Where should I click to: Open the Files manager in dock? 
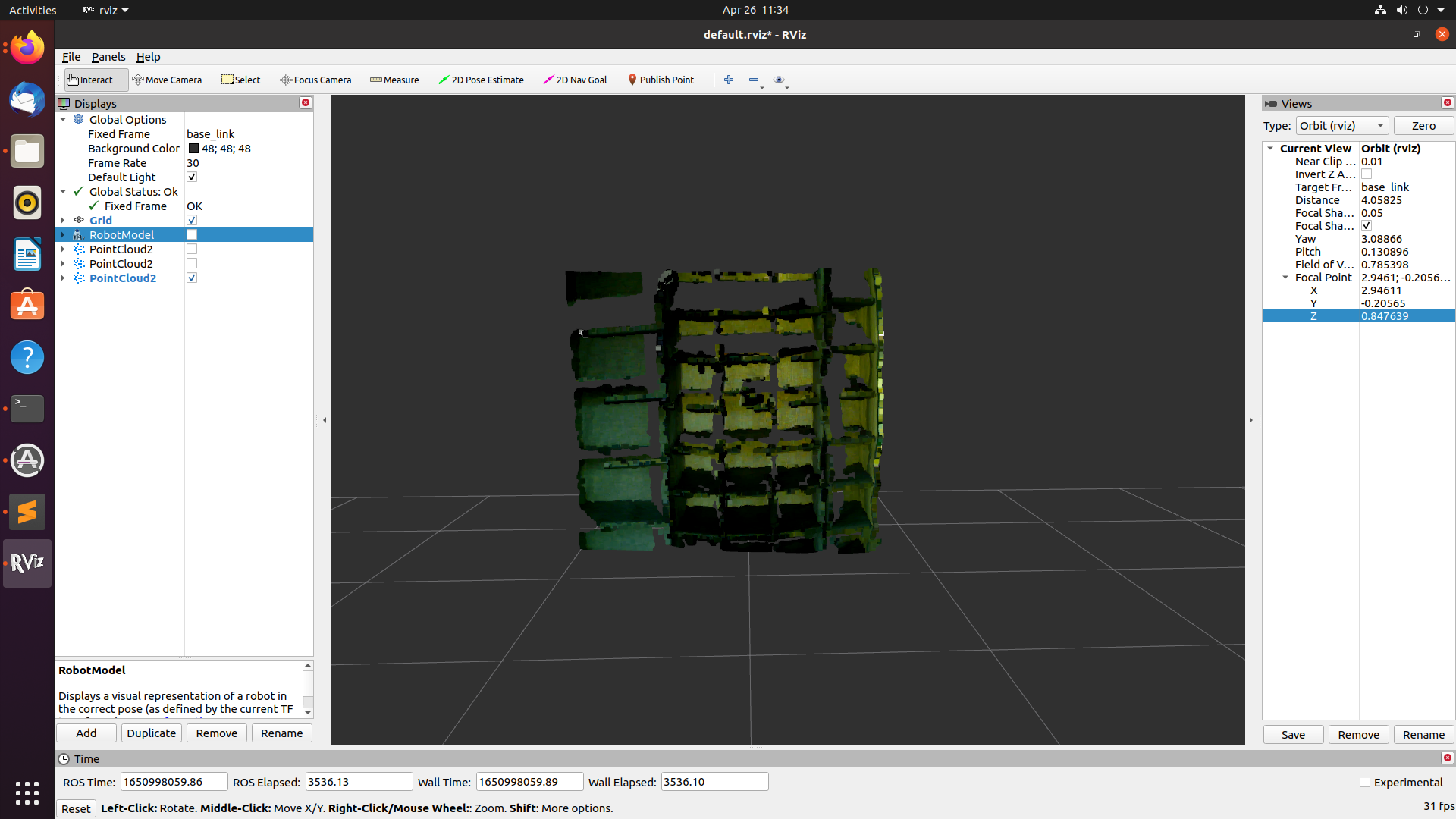27,151
